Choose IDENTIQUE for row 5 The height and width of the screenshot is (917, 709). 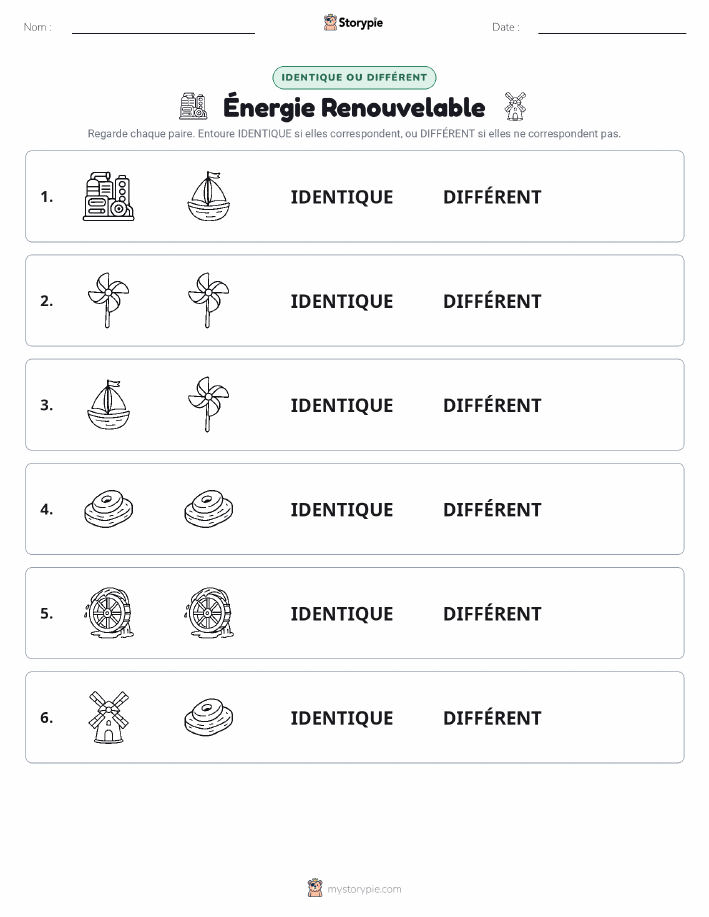pos(342,613)
